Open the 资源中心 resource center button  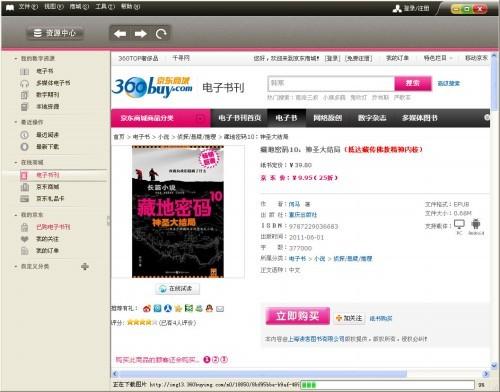[x=55, y=33]
